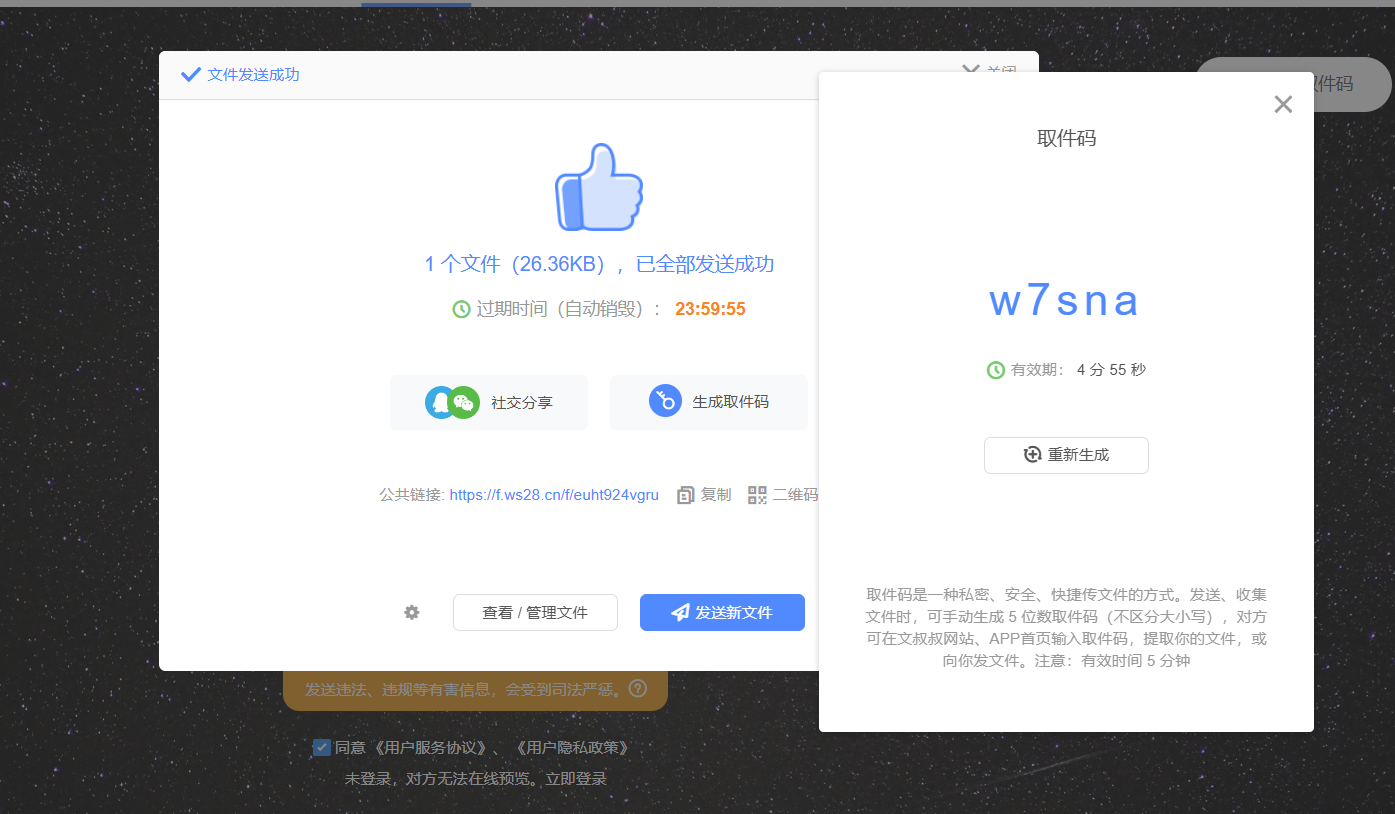Click the checkmark icon beside 文件发送成功
1395x814 pixels.
[190, 75]
